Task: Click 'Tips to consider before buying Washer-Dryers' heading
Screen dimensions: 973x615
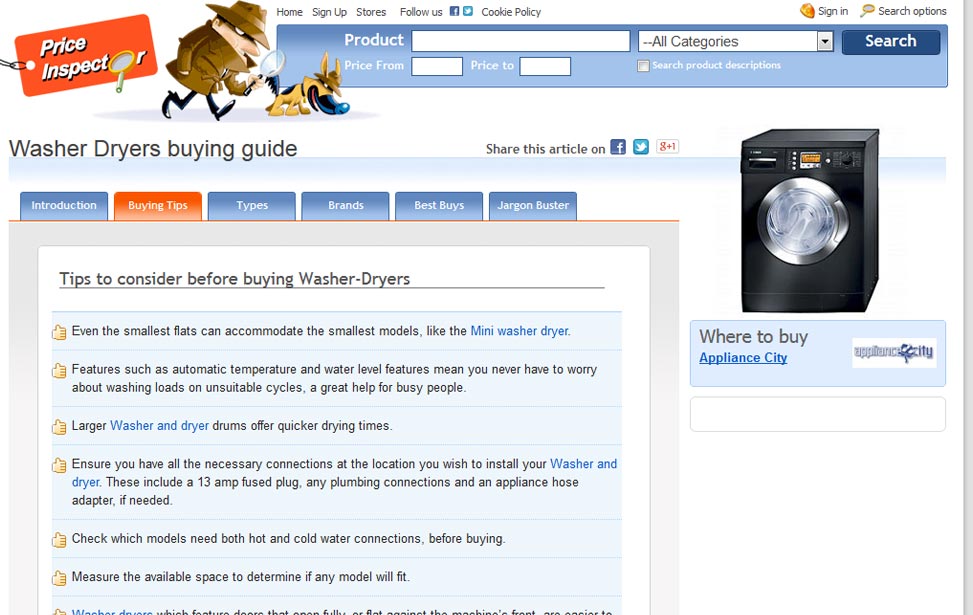Action: click(235, 279)
